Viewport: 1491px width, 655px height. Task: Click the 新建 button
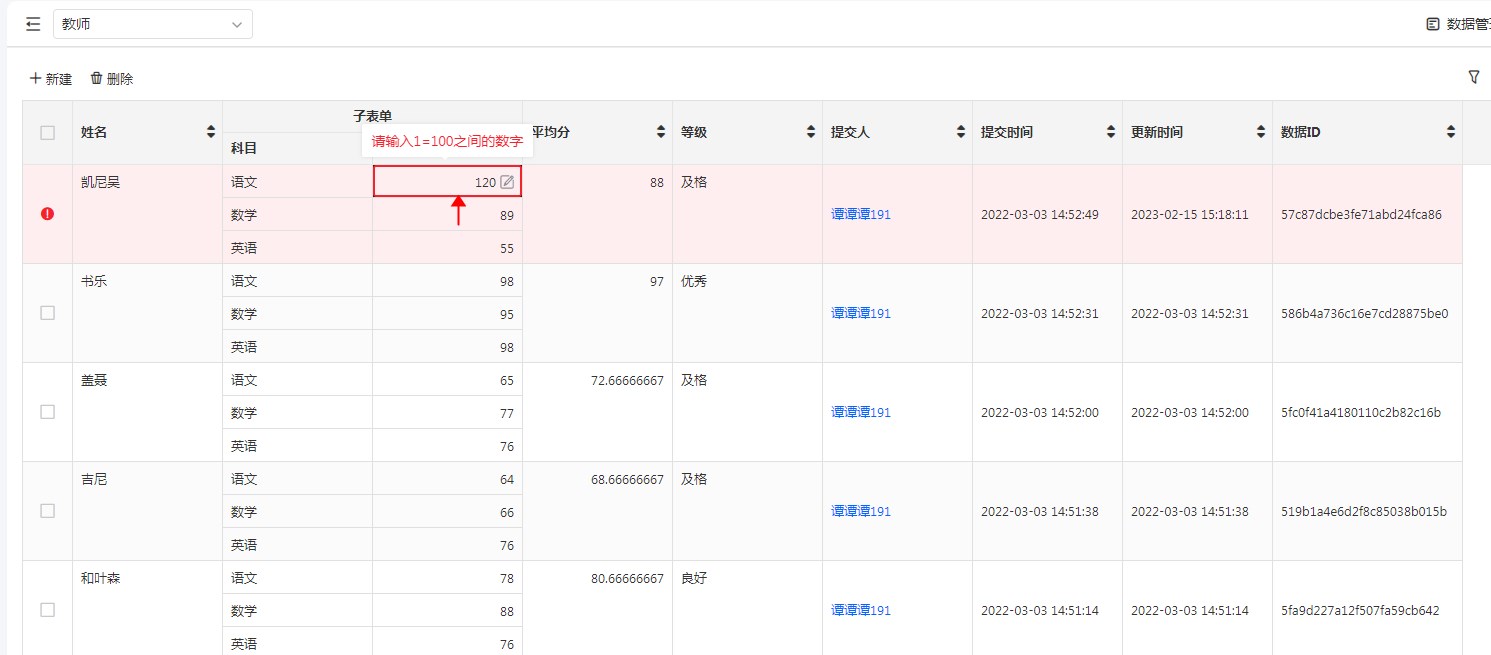[51, 78]
